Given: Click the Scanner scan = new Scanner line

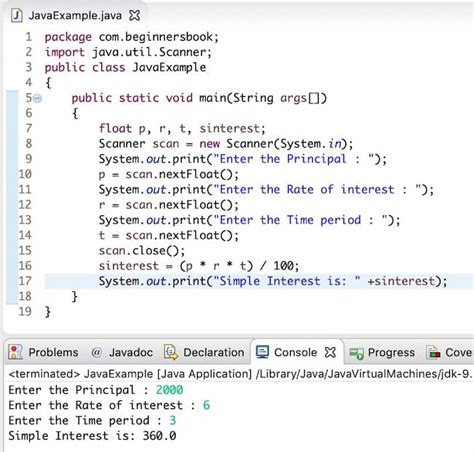Looking at the screenshot, I should pos(226,144).
